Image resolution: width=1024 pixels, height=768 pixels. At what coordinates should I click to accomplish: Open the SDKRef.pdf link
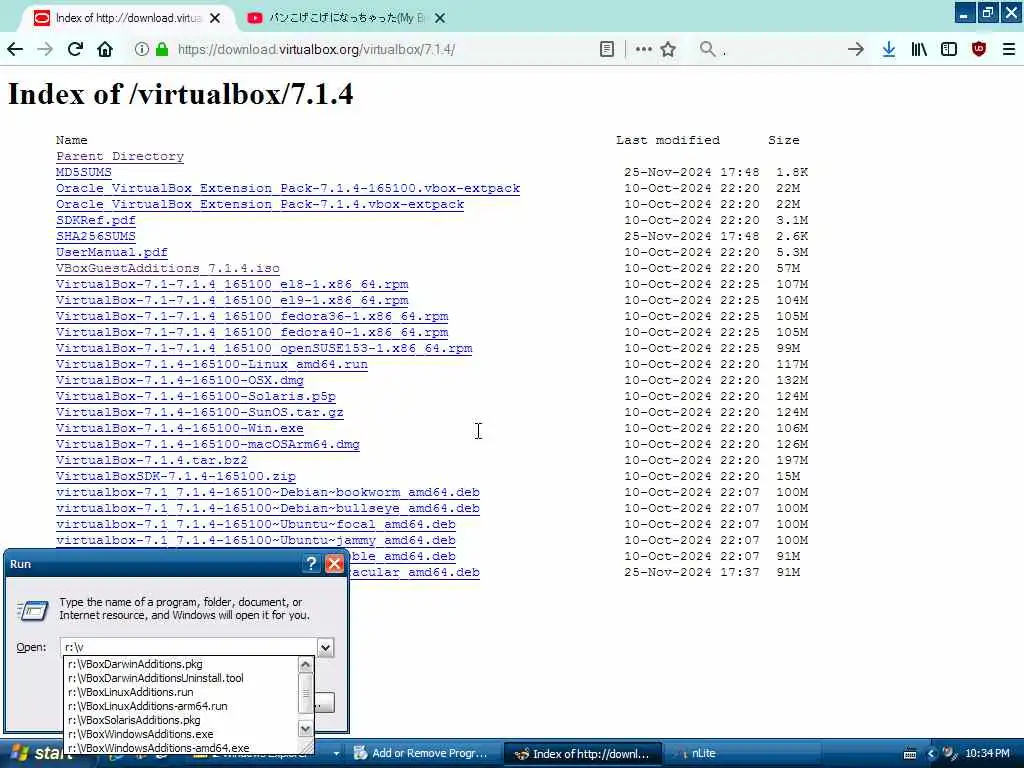[96, 220]
